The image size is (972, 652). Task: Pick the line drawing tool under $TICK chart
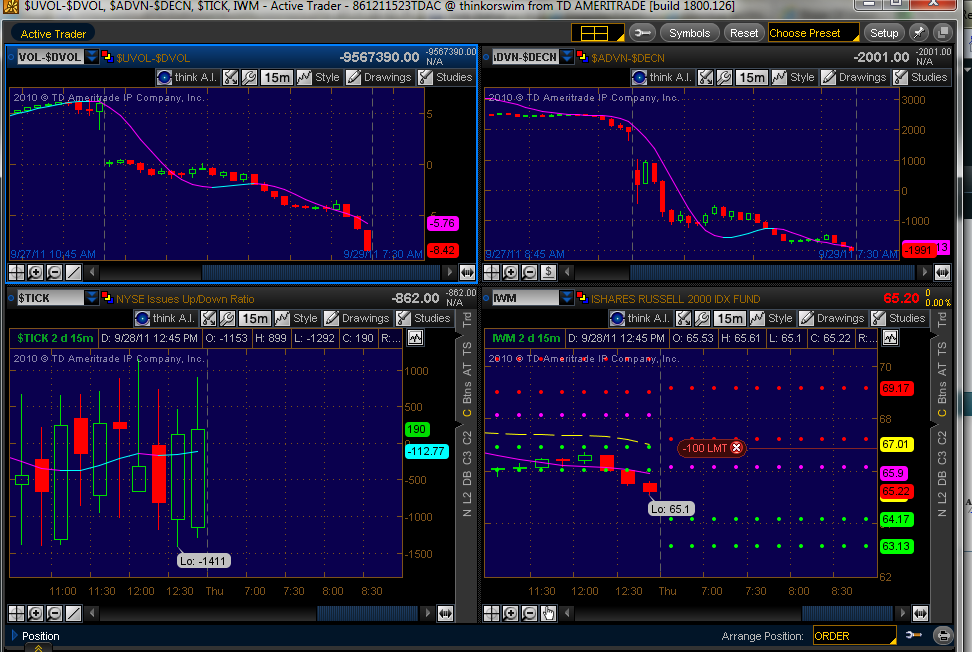[x=73, y=614]
